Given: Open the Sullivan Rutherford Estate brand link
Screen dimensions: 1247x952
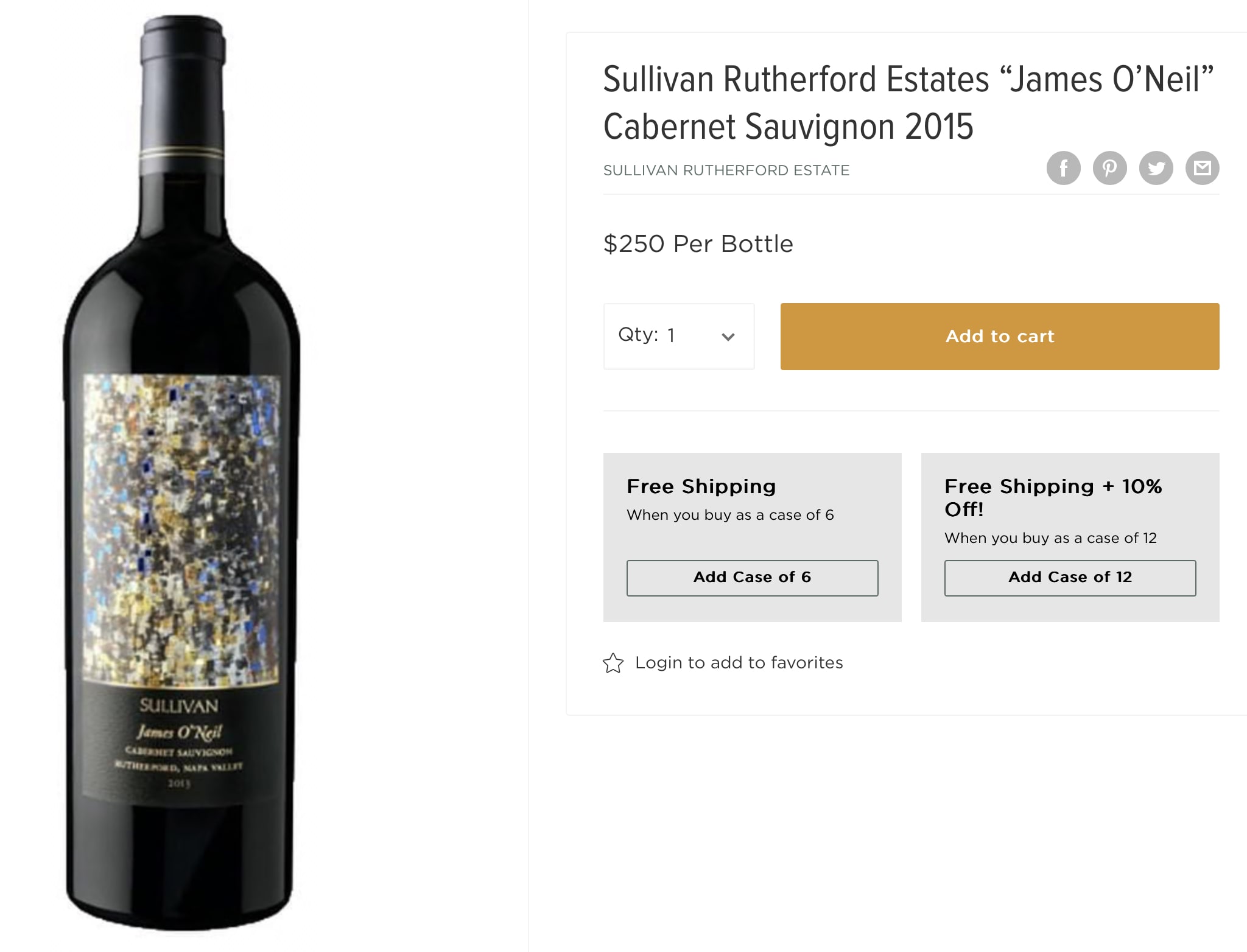Looking at the screenshot, I should (726, 170).
